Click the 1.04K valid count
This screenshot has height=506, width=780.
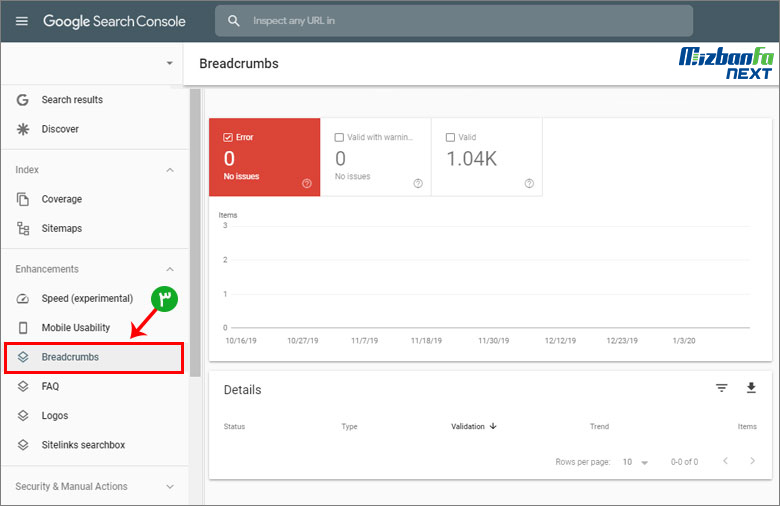[x=472, y=159]
